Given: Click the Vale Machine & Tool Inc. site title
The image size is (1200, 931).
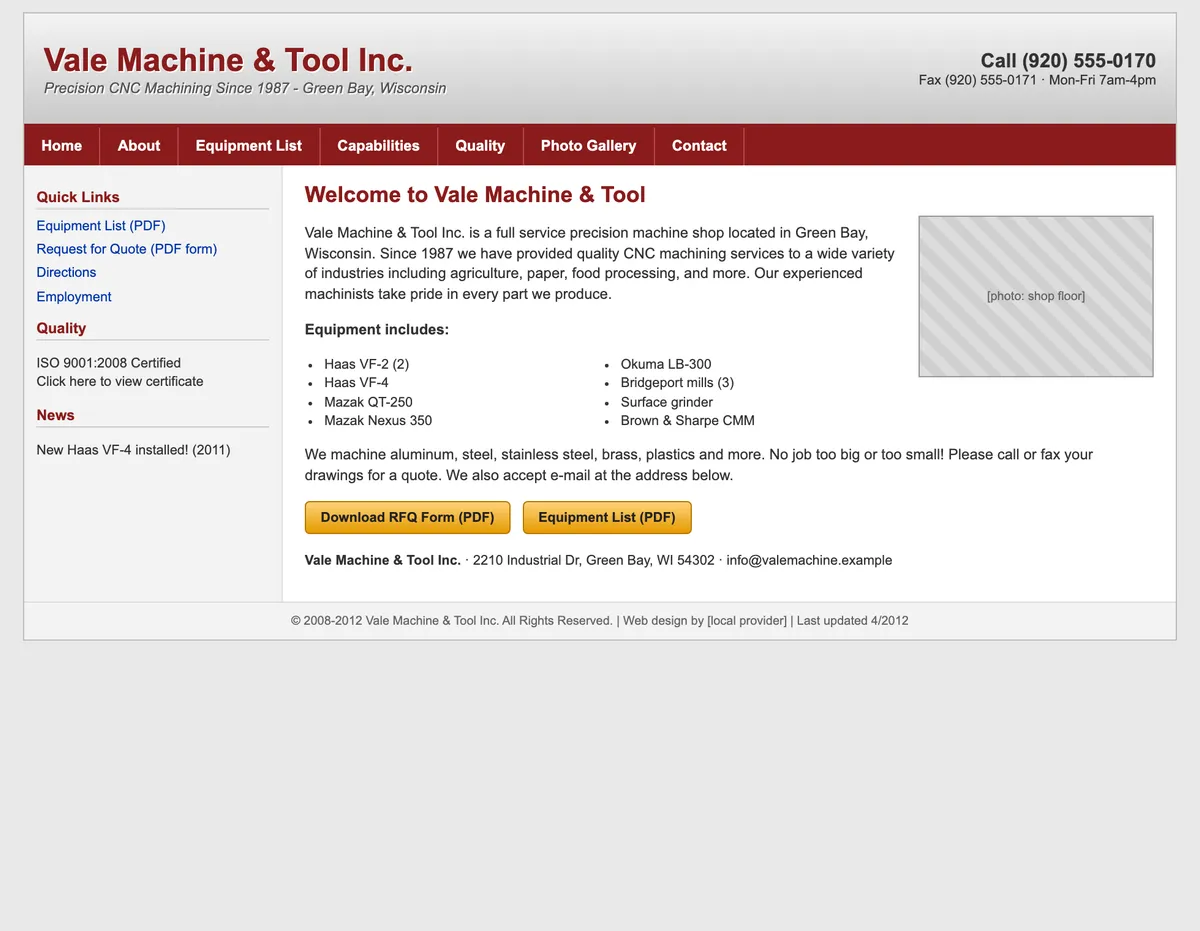Looking at the screenshot, I should pos(228,60).
